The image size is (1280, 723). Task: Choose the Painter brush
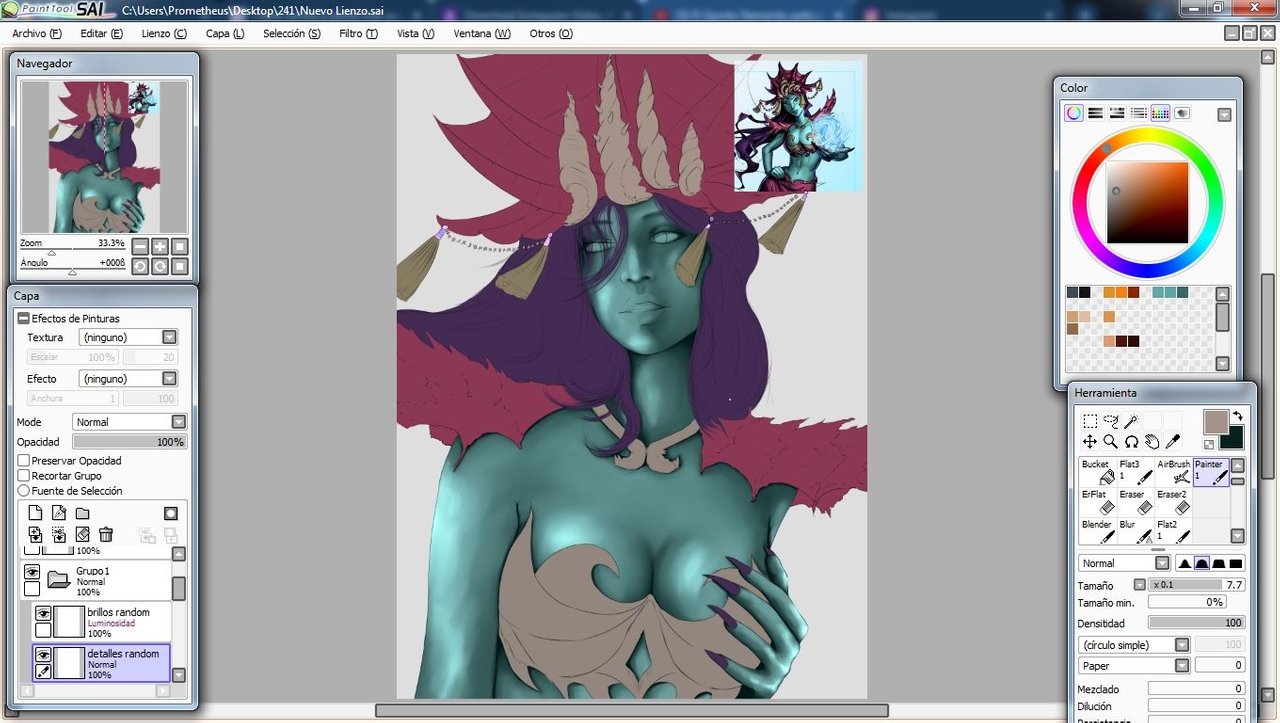tap(1211, 472)
